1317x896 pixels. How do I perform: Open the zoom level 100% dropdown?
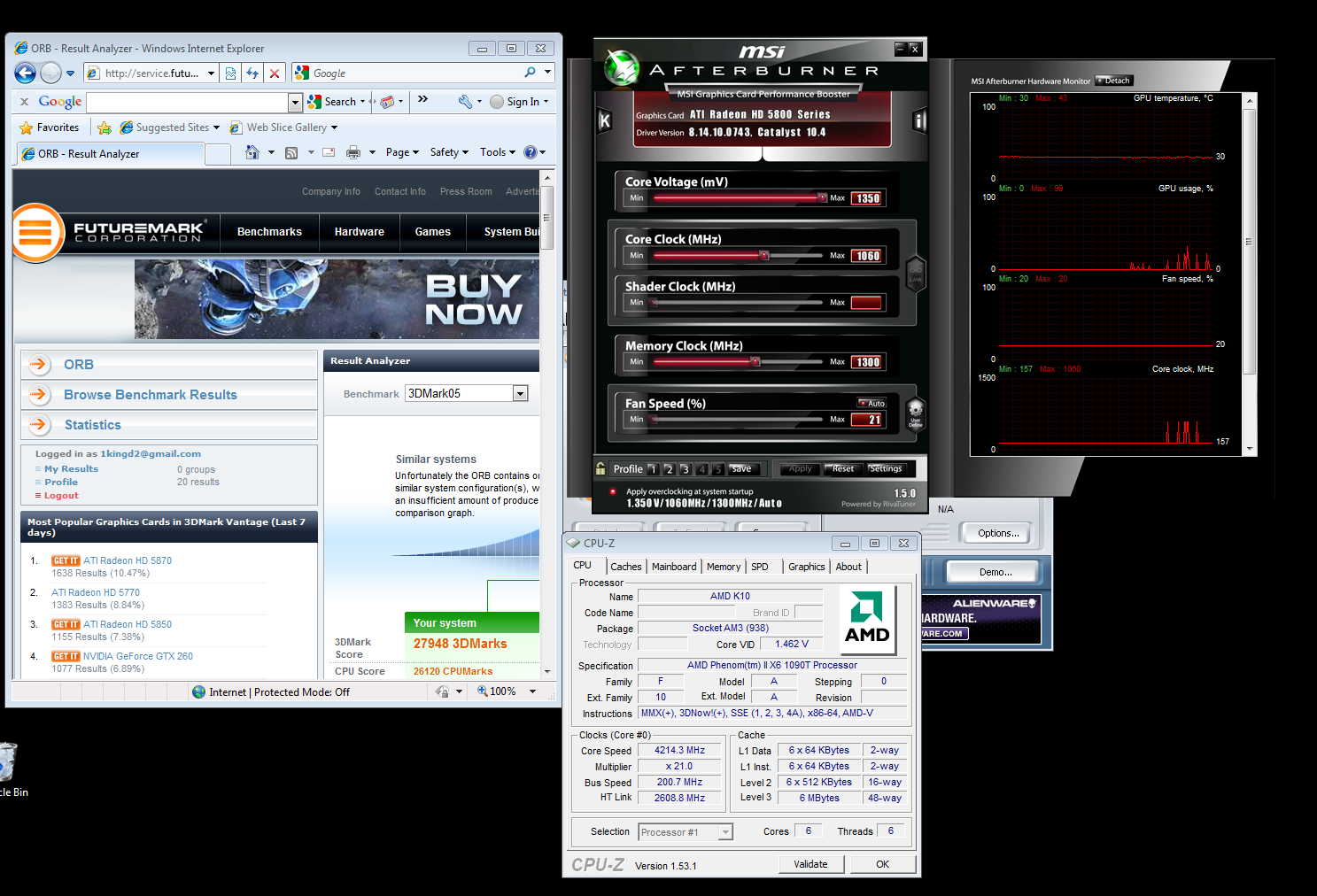click(532, 691)
